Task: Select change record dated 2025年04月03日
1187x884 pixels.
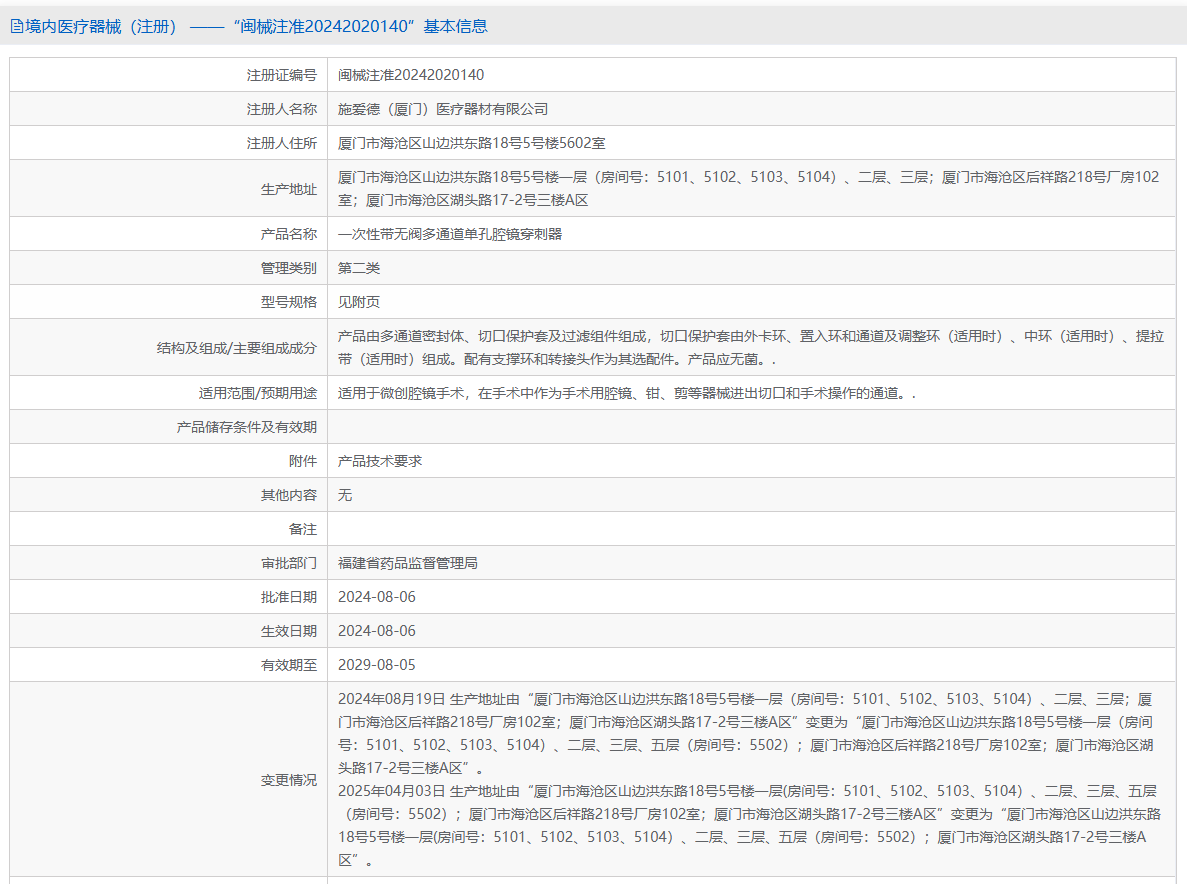Action: (x=749, y=826)
